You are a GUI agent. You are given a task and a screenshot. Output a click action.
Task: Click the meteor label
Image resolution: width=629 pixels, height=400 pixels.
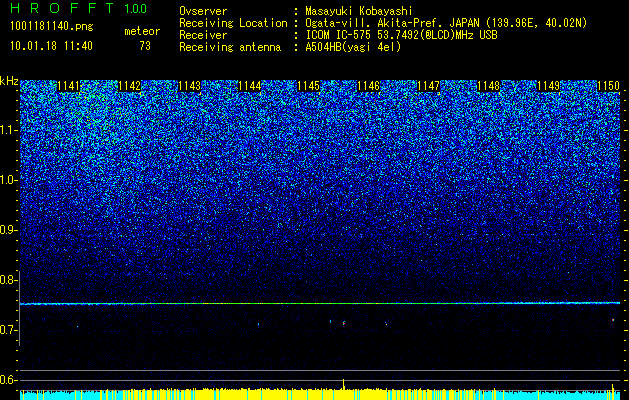tap(142, 31)
